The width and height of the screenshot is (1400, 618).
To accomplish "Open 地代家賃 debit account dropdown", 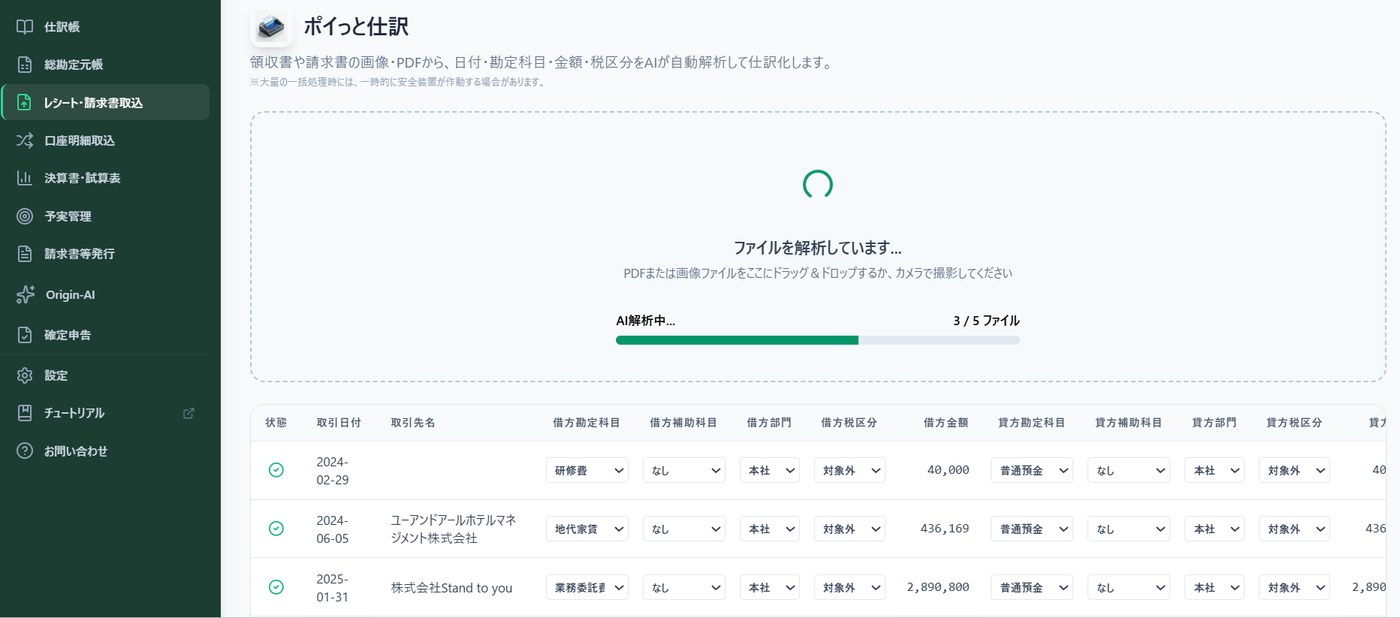I will [587, 529].
